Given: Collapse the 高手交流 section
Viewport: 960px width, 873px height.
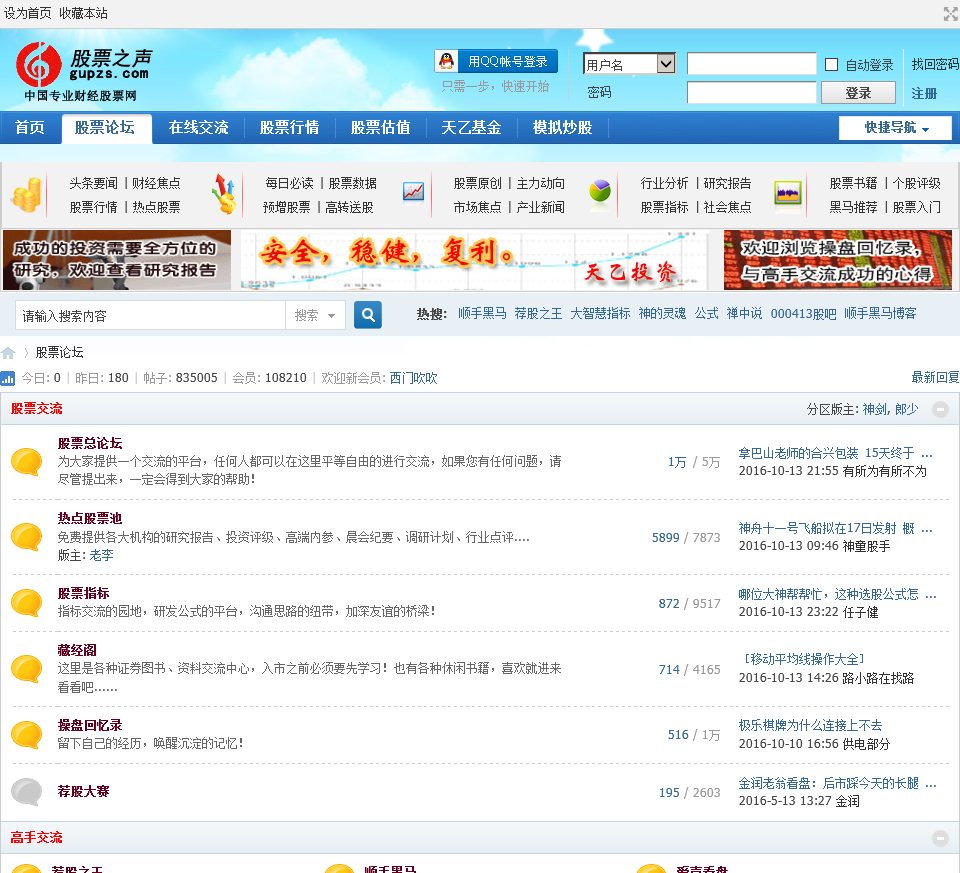Looking at the screenshot, I should coord(940,838).
